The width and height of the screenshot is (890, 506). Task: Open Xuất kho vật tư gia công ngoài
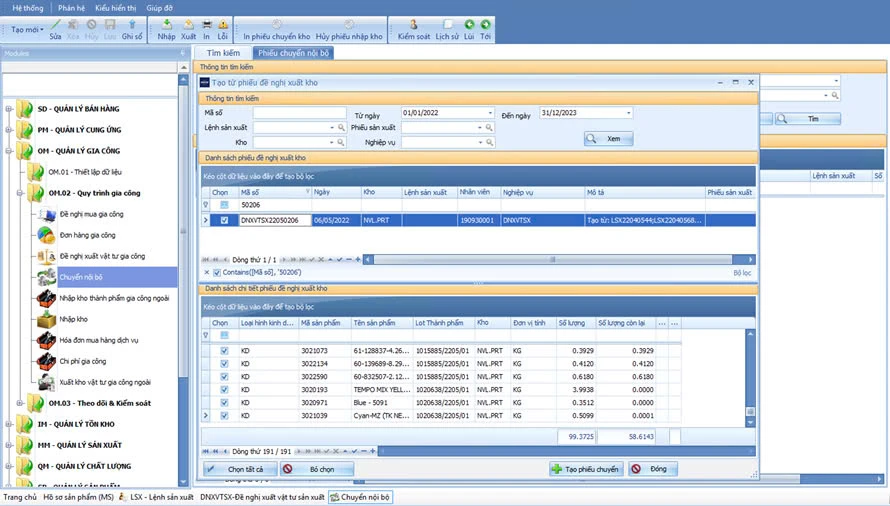[105, 382]
